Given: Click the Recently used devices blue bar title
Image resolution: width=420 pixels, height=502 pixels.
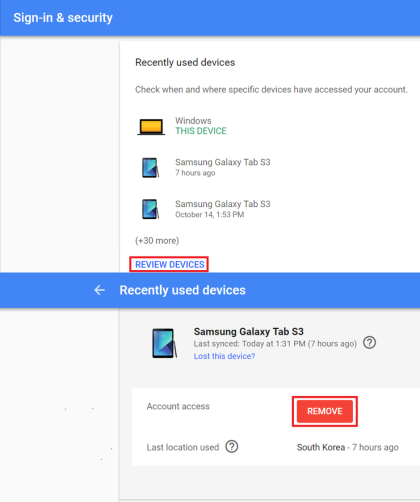Looking at the screenshot, I should click(183, 290).
